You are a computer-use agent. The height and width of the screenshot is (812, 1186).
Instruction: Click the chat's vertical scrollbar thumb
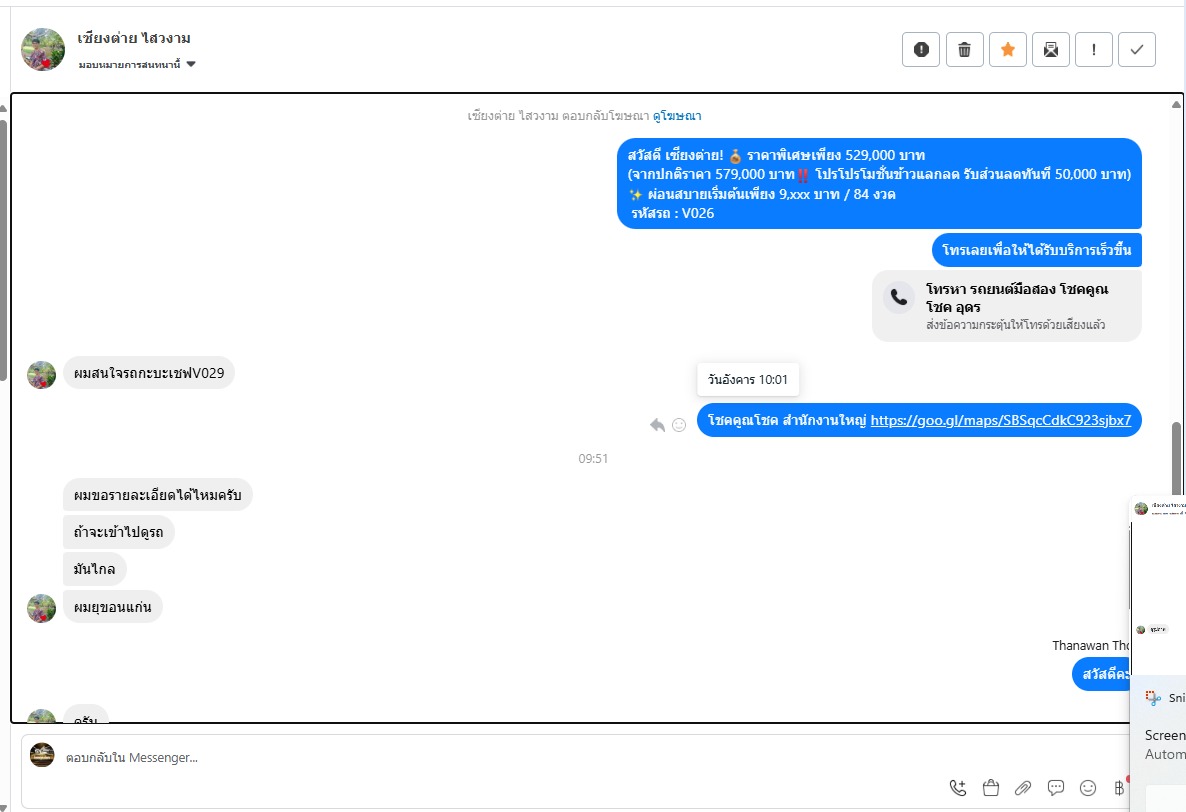pyautogui.click(x=1176, y=456)
